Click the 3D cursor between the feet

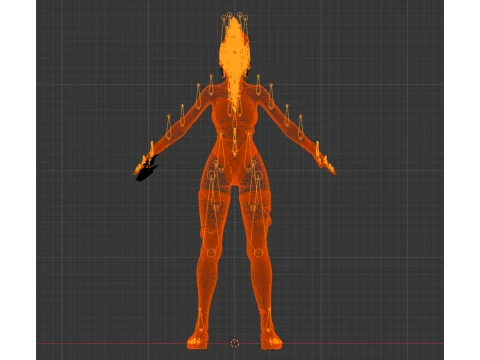pyautogui.click(x=235, y=343)
